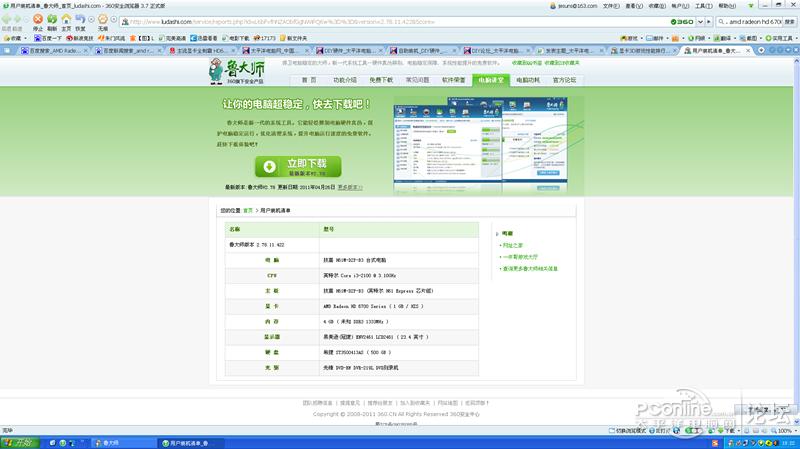
Task: Open the 电影下载 bookmark
Action: coord(235,38)
